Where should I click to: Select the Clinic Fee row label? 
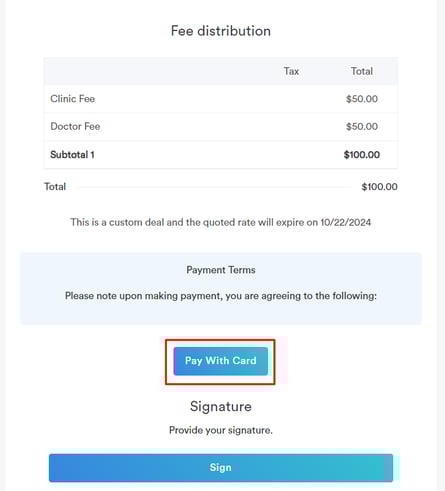tap(72, 99)
